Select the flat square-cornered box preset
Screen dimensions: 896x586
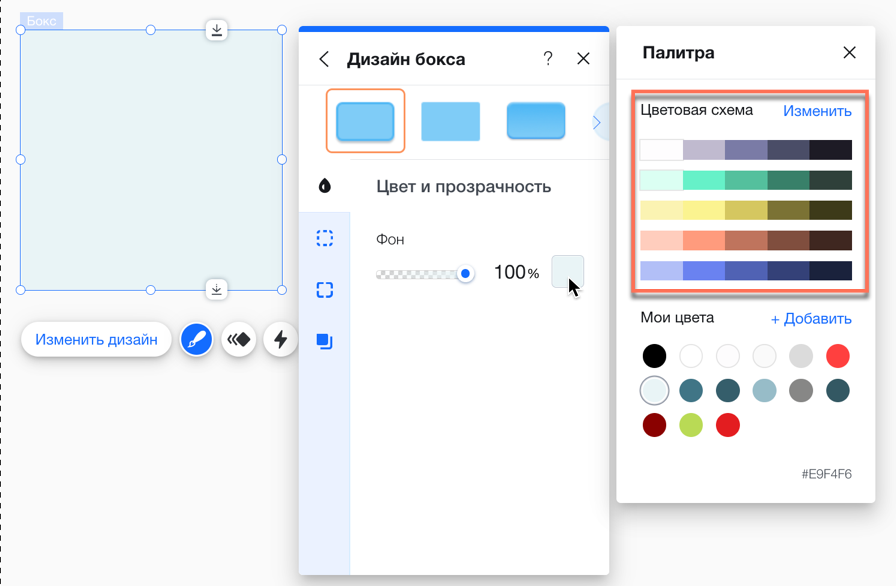pyautogui.click(x=451, y=121)
